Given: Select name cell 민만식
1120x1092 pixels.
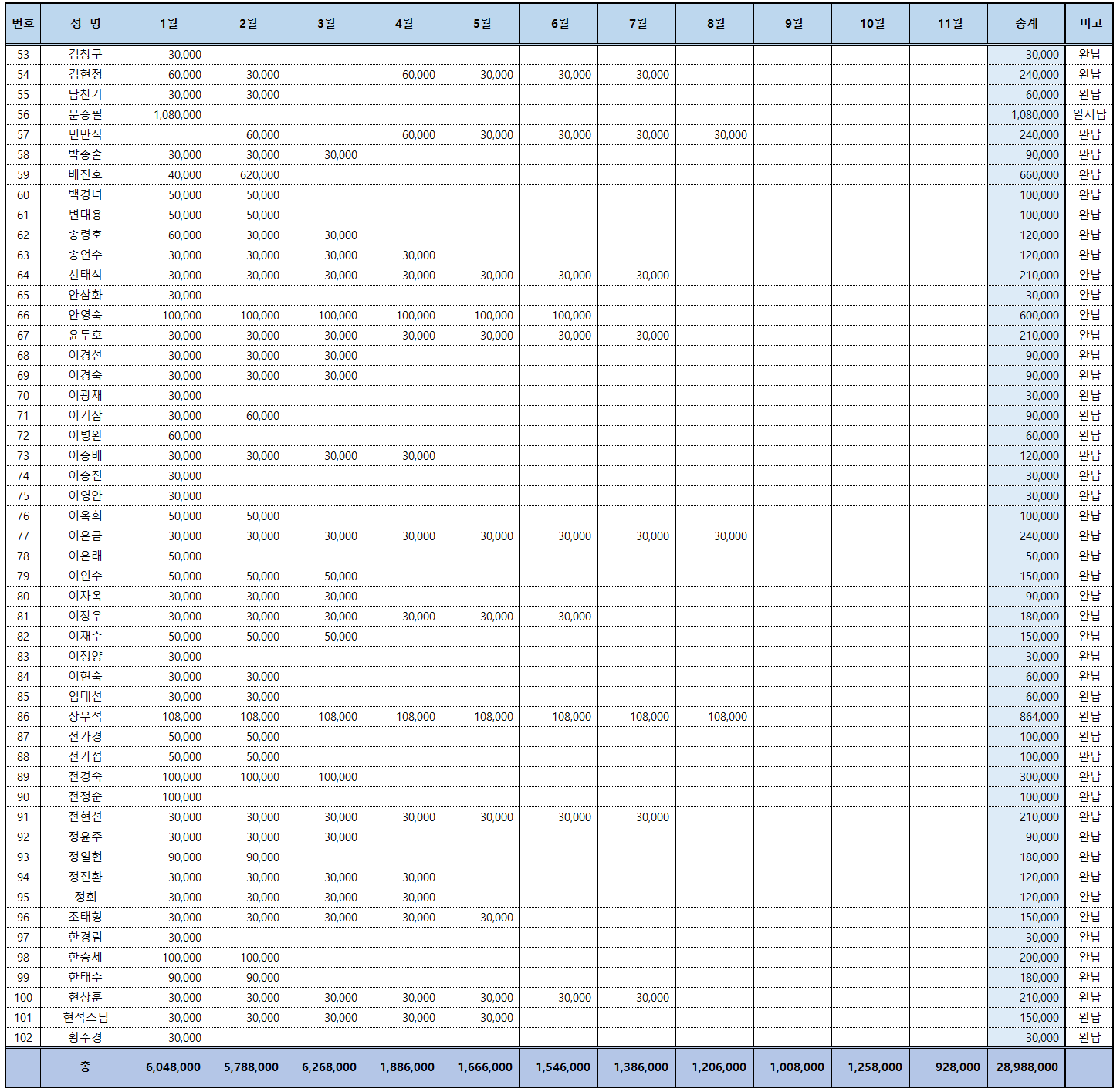Looking at the screenshot, I should (86, 135).
